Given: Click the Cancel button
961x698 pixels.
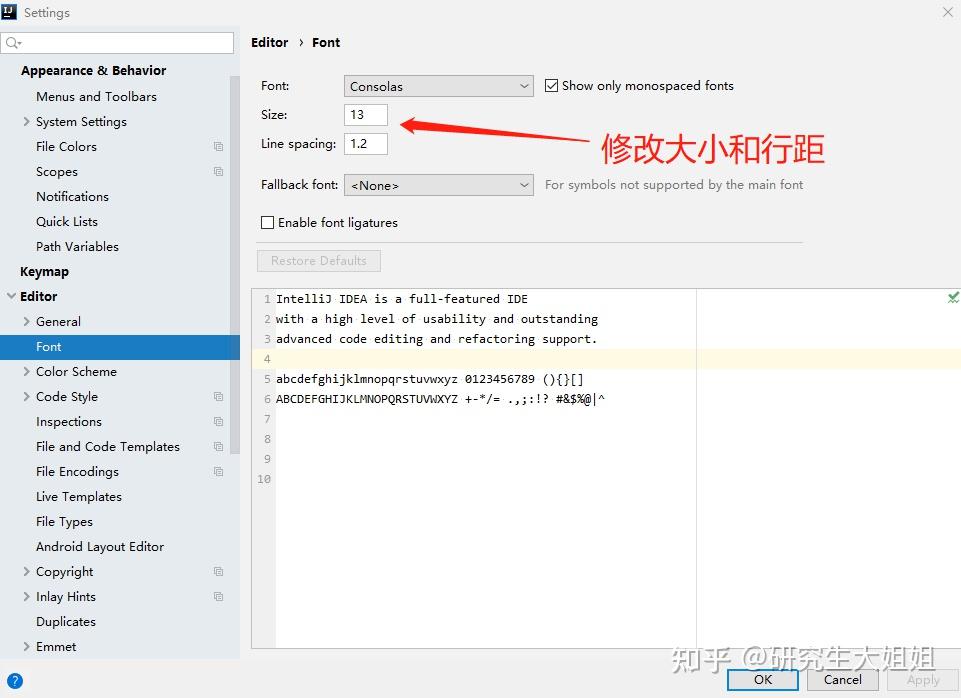Looking at the screenshot, I should [843, 680].
